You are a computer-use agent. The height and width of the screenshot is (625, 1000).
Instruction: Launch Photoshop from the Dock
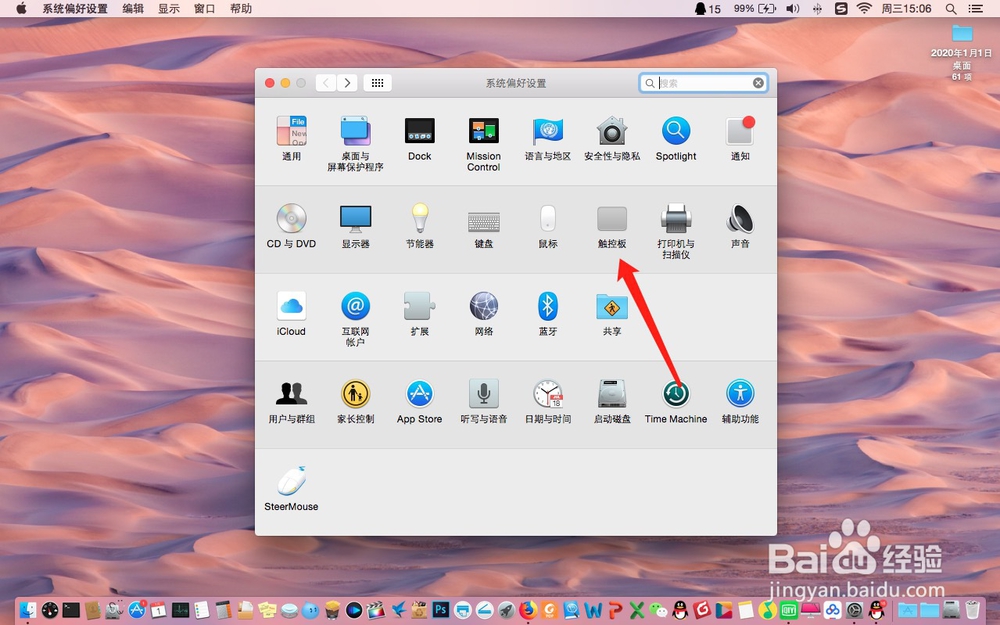441,610
